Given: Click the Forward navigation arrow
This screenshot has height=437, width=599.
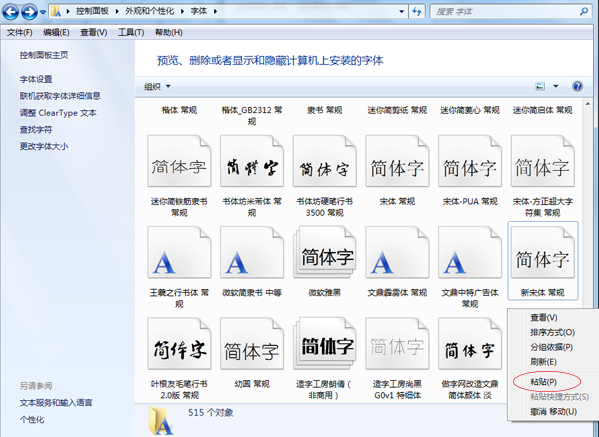Looking at the screenshot, I should (29, 12).
